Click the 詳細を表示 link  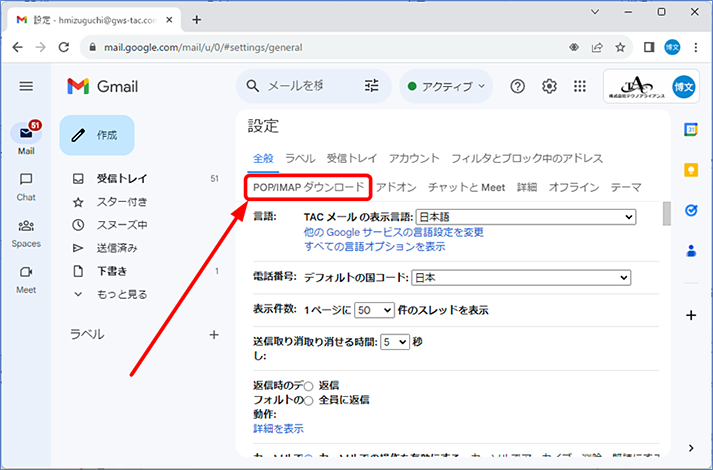coord(278,429)
